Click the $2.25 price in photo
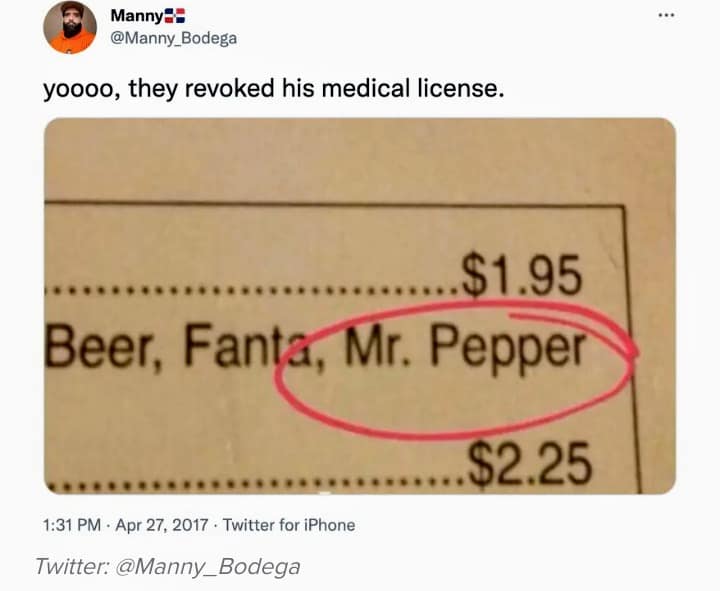This screenshot has width=720, height=591. click(x=529, y=463)
